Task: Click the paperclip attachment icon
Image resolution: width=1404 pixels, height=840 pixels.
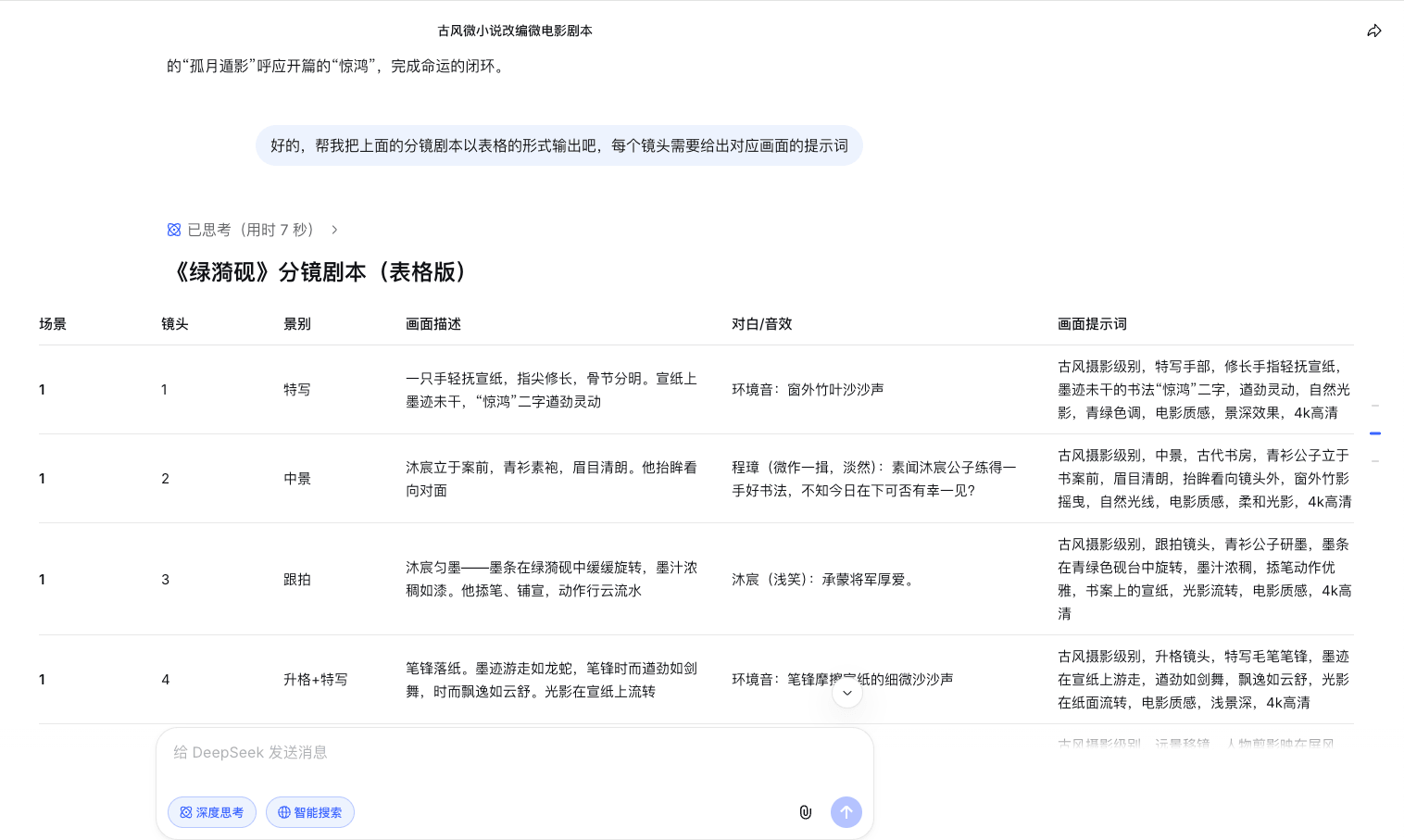Action: point(805,812)
